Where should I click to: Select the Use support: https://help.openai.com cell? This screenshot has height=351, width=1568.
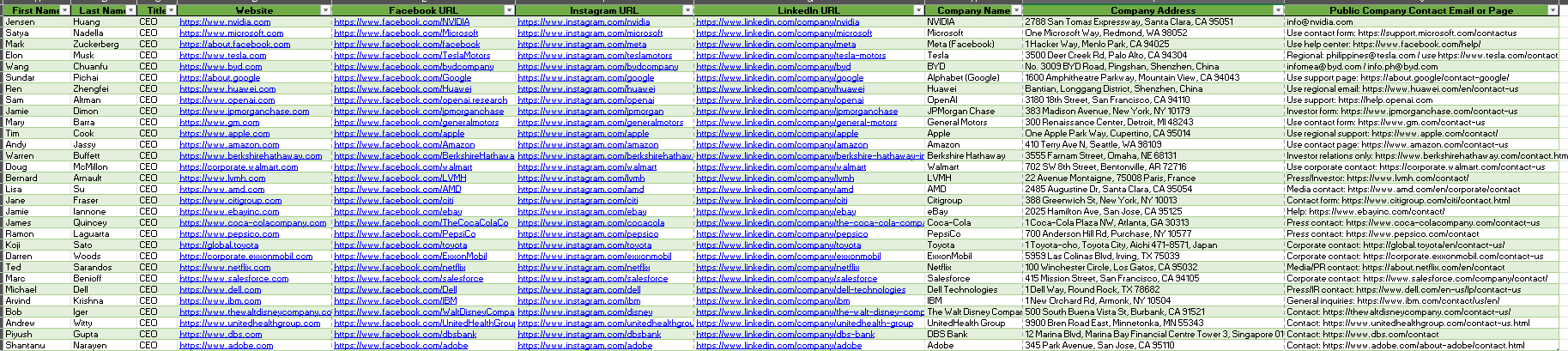tap(1421, 100)
